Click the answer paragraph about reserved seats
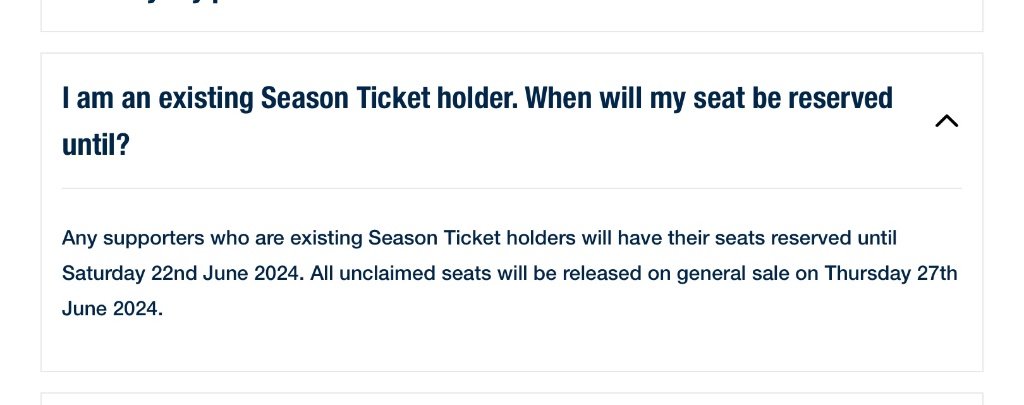Screen dimensions: 1024x405 [509, 273]
